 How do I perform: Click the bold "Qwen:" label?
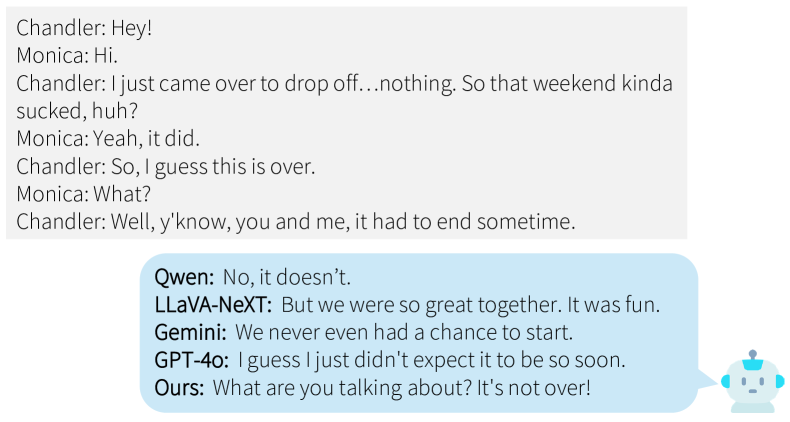coord(185,276)
